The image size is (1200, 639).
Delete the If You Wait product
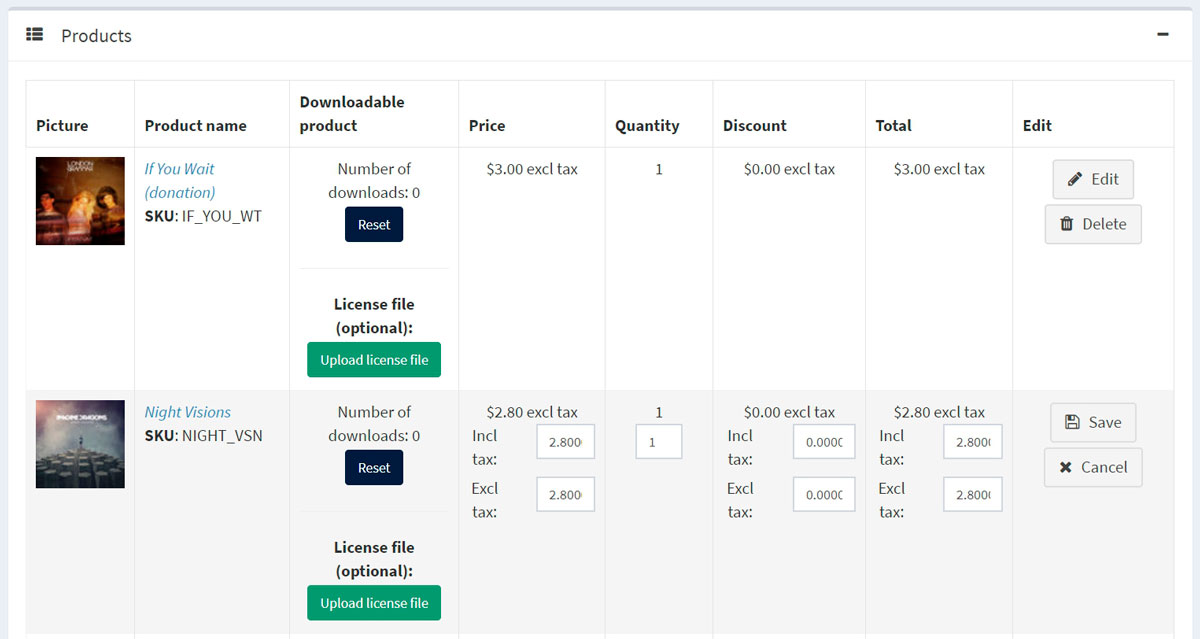(1092, 224)
